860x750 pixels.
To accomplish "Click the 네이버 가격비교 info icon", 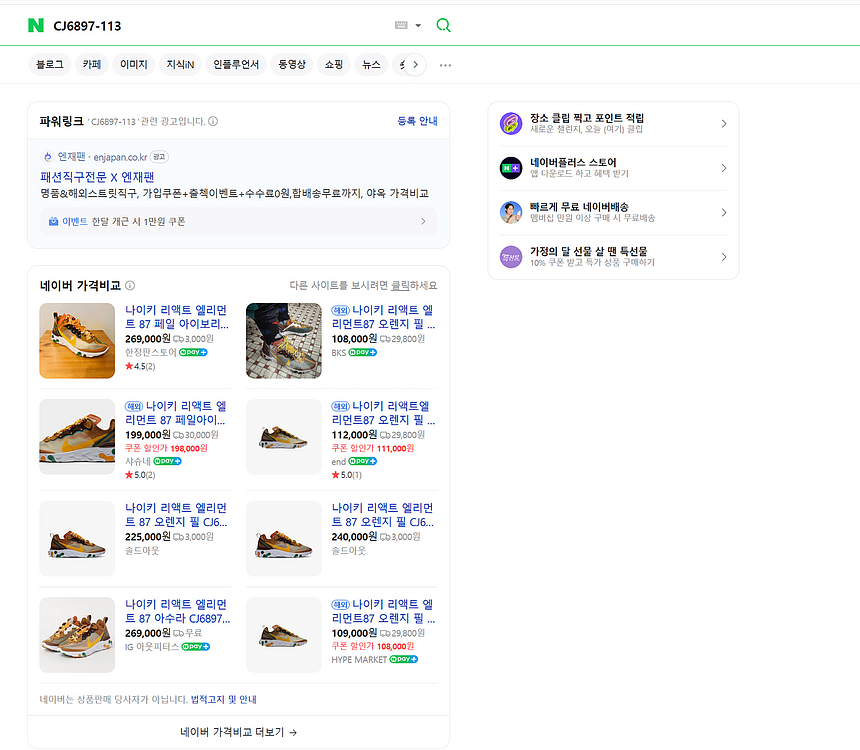I will coord(130,285).
